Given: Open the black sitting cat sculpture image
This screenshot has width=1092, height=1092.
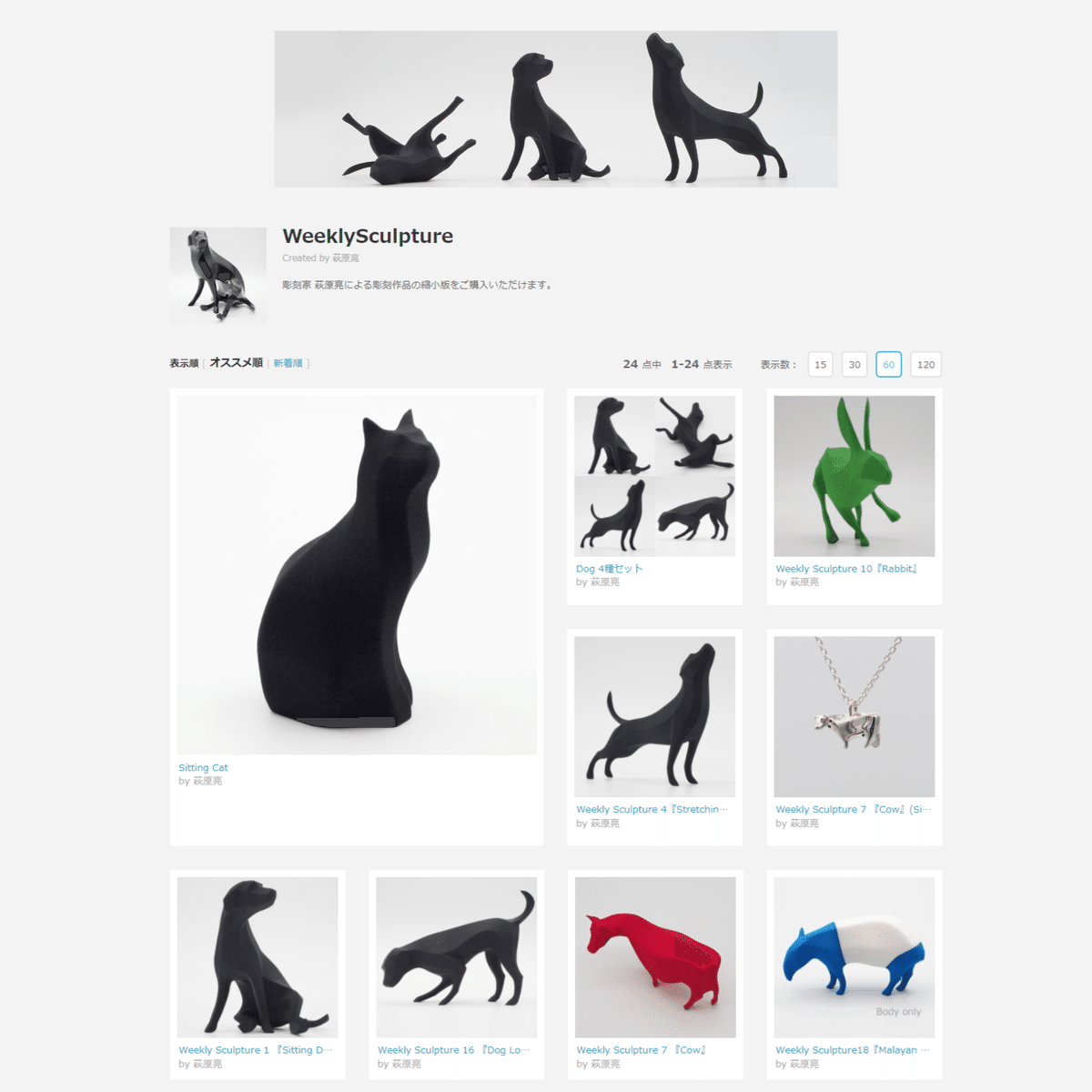Looking at the screenshot, I should click(357, 575).
